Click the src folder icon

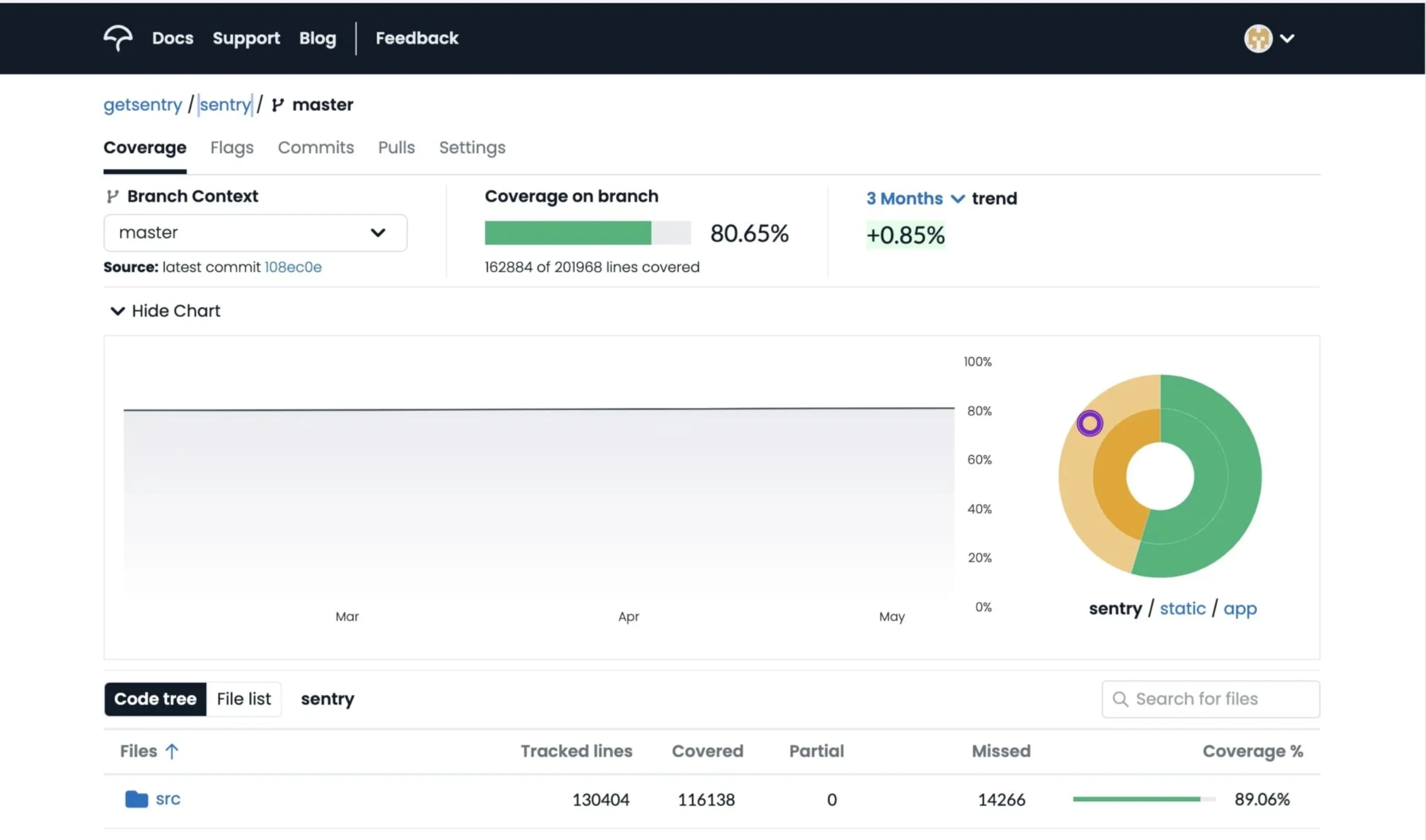click(x=136, y=799)
